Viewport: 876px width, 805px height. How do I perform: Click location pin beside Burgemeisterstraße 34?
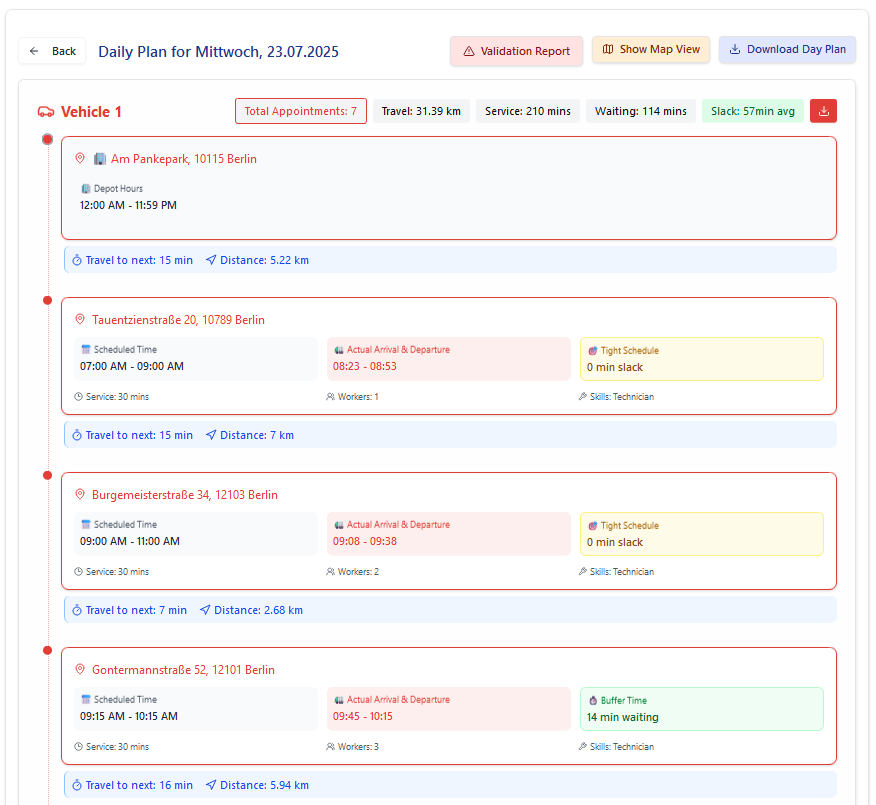(x=80, y=495)
